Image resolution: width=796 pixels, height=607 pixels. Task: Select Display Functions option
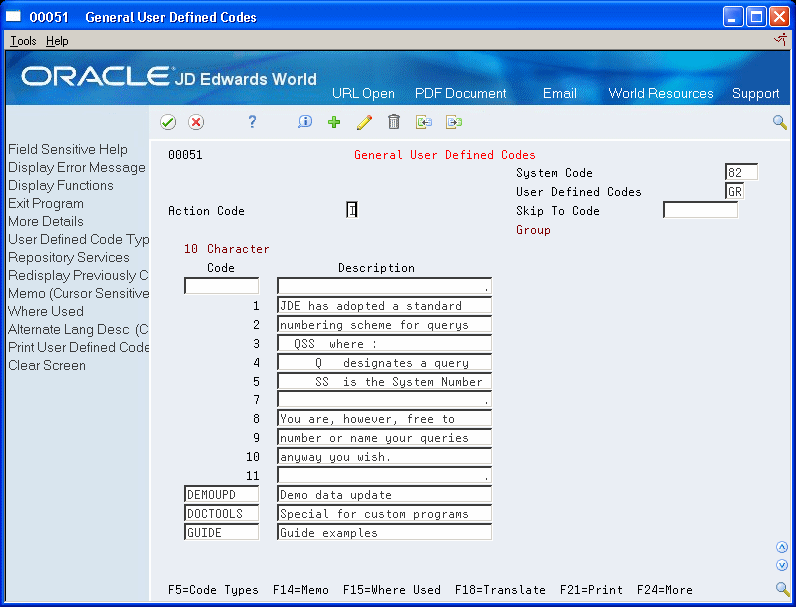click(x=61, y=185)
